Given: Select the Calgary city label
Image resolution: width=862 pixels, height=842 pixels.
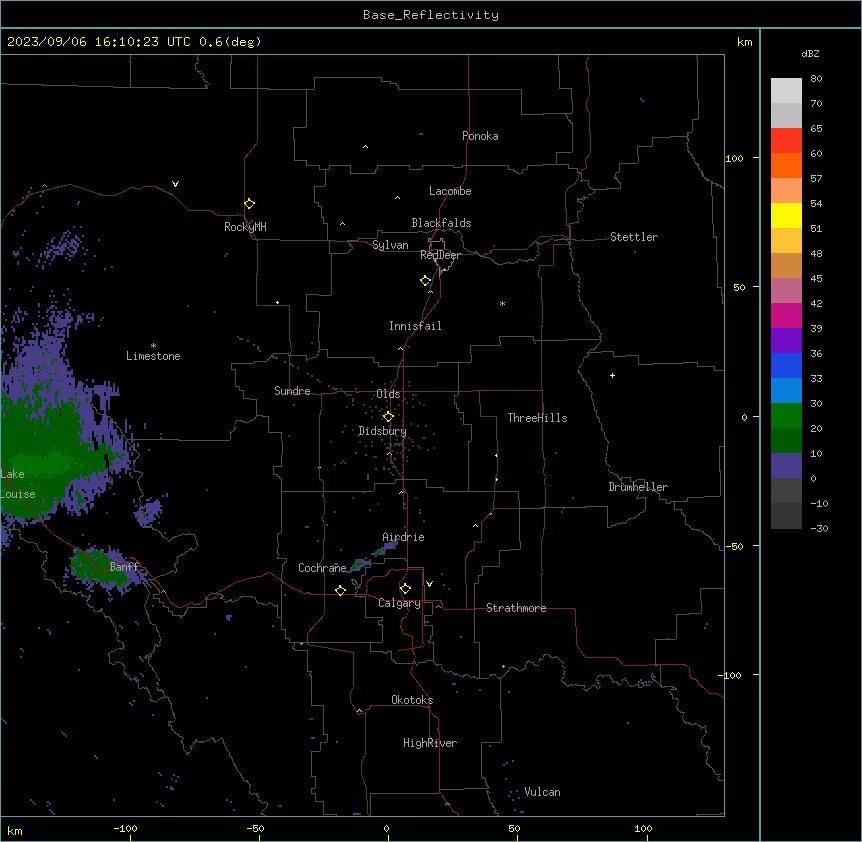Looking at the screenshot, I should [x=399, y=603].
